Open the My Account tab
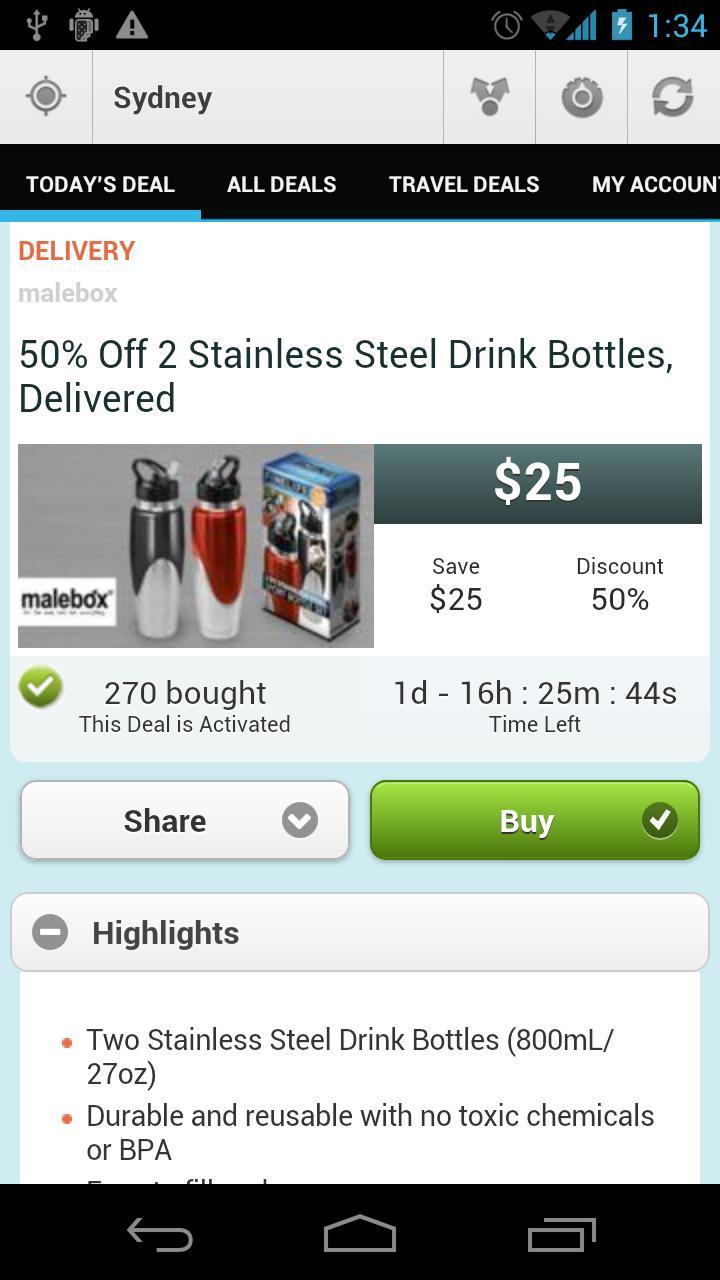Image resolution: width=720 pixels, height=1280 pixels. (x=653, y=184)
